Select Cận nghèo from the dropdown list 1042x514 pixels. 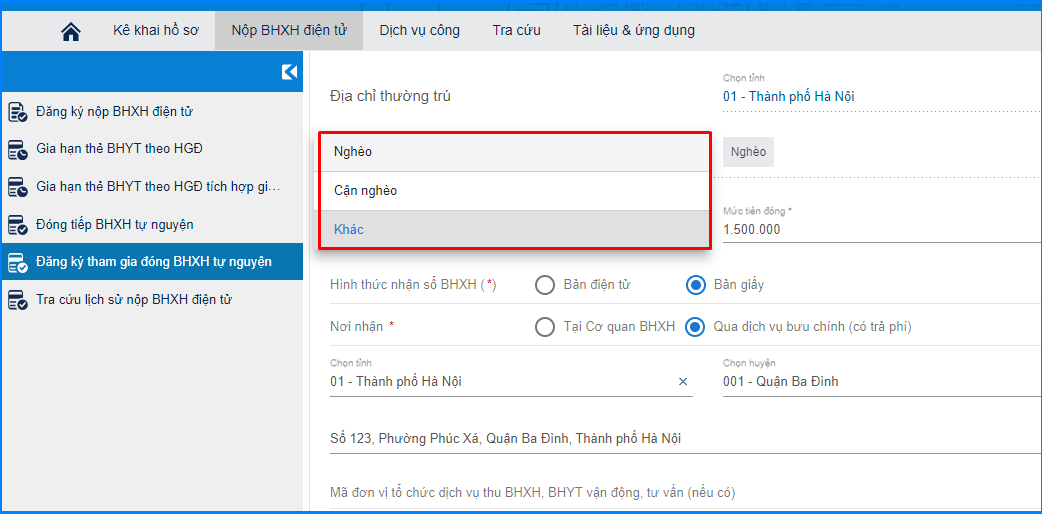[x=514, y=191]
